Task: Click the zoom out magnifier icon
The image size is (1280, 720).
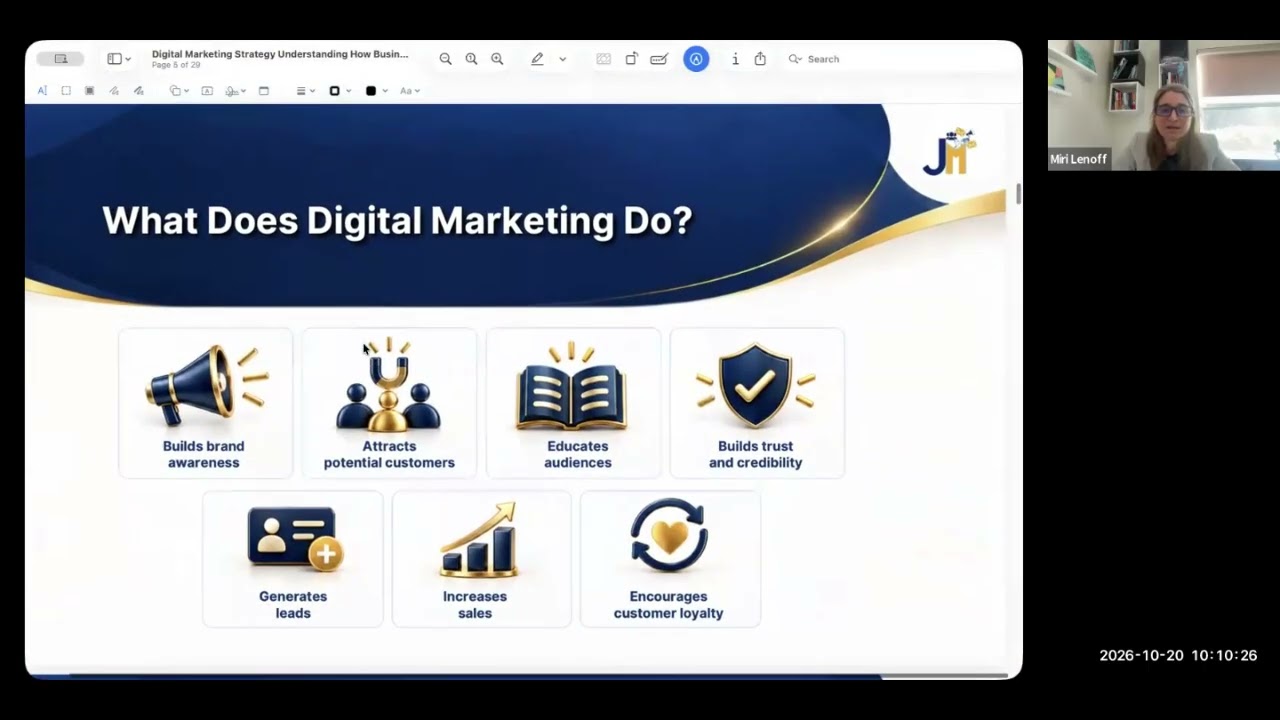Action: pyautogui.click(x=445, y=59)
